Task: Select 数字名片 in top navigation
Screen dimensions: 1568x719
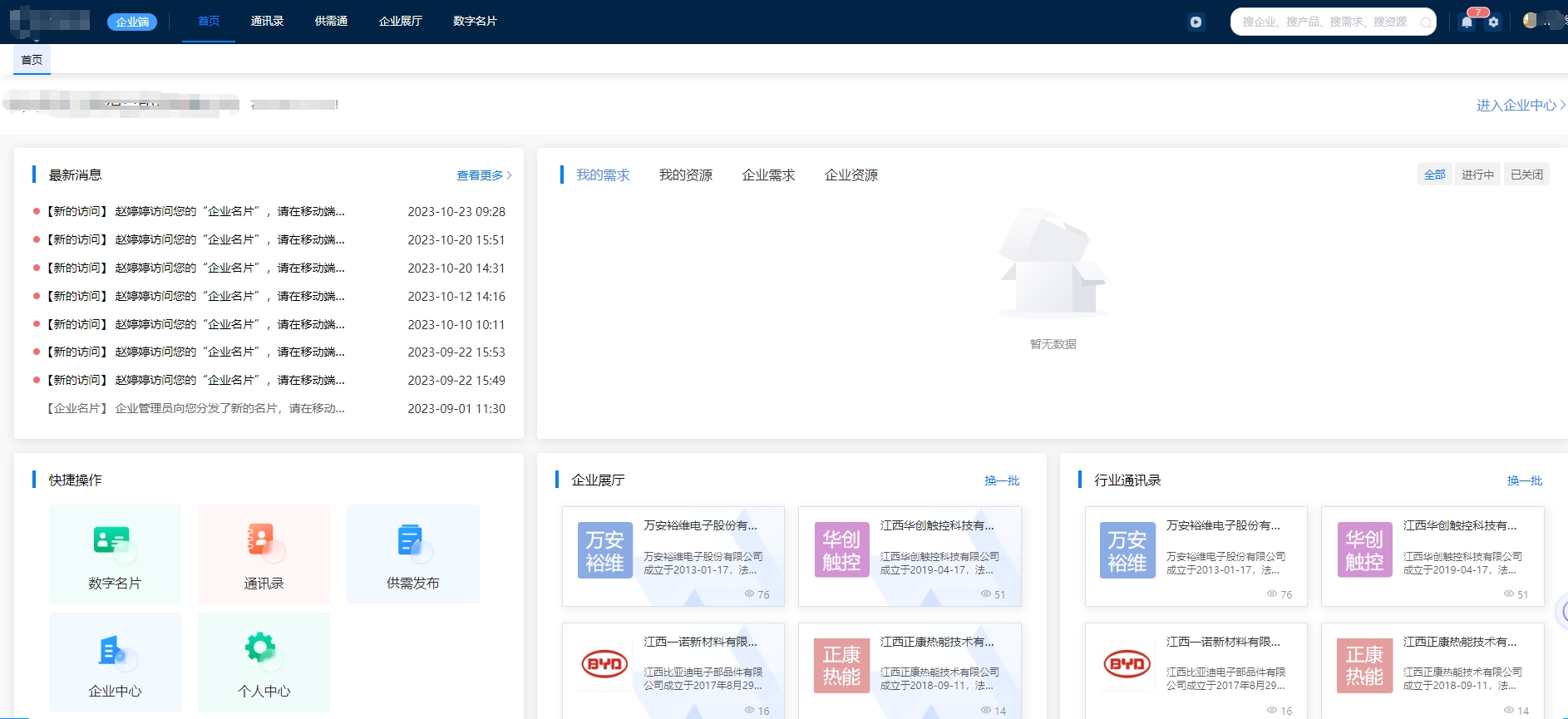Action: point(475,22)
